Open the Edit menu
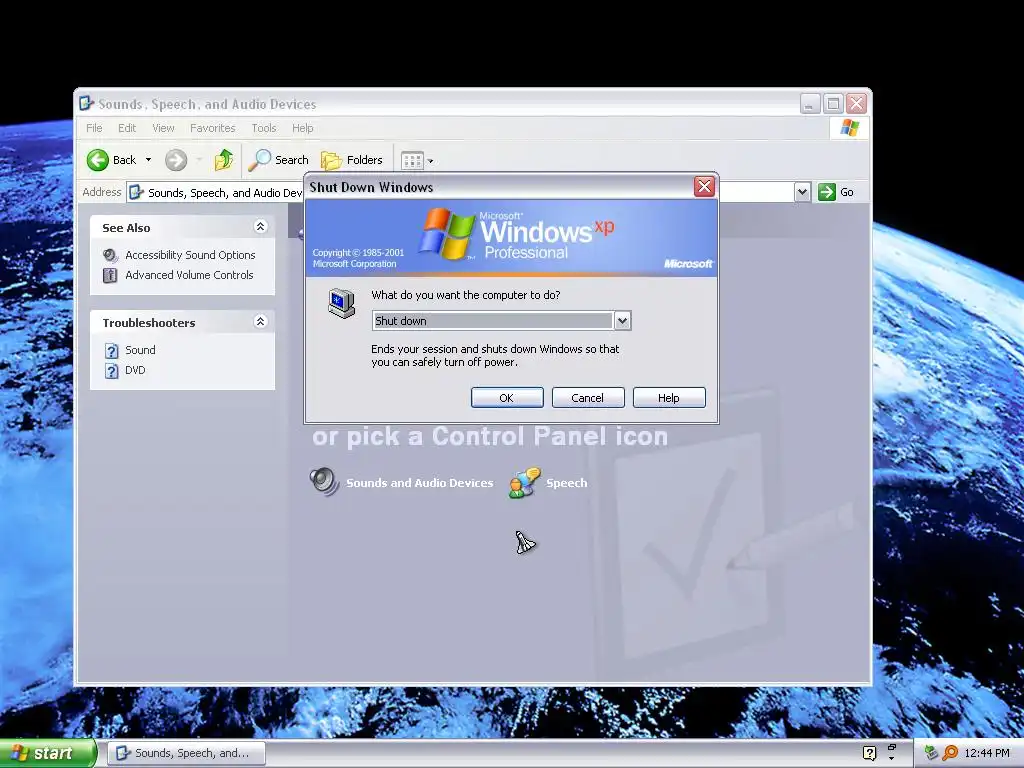Image resolution: width=1024 pixels, height=768 pixels. (x=127, y=128)
